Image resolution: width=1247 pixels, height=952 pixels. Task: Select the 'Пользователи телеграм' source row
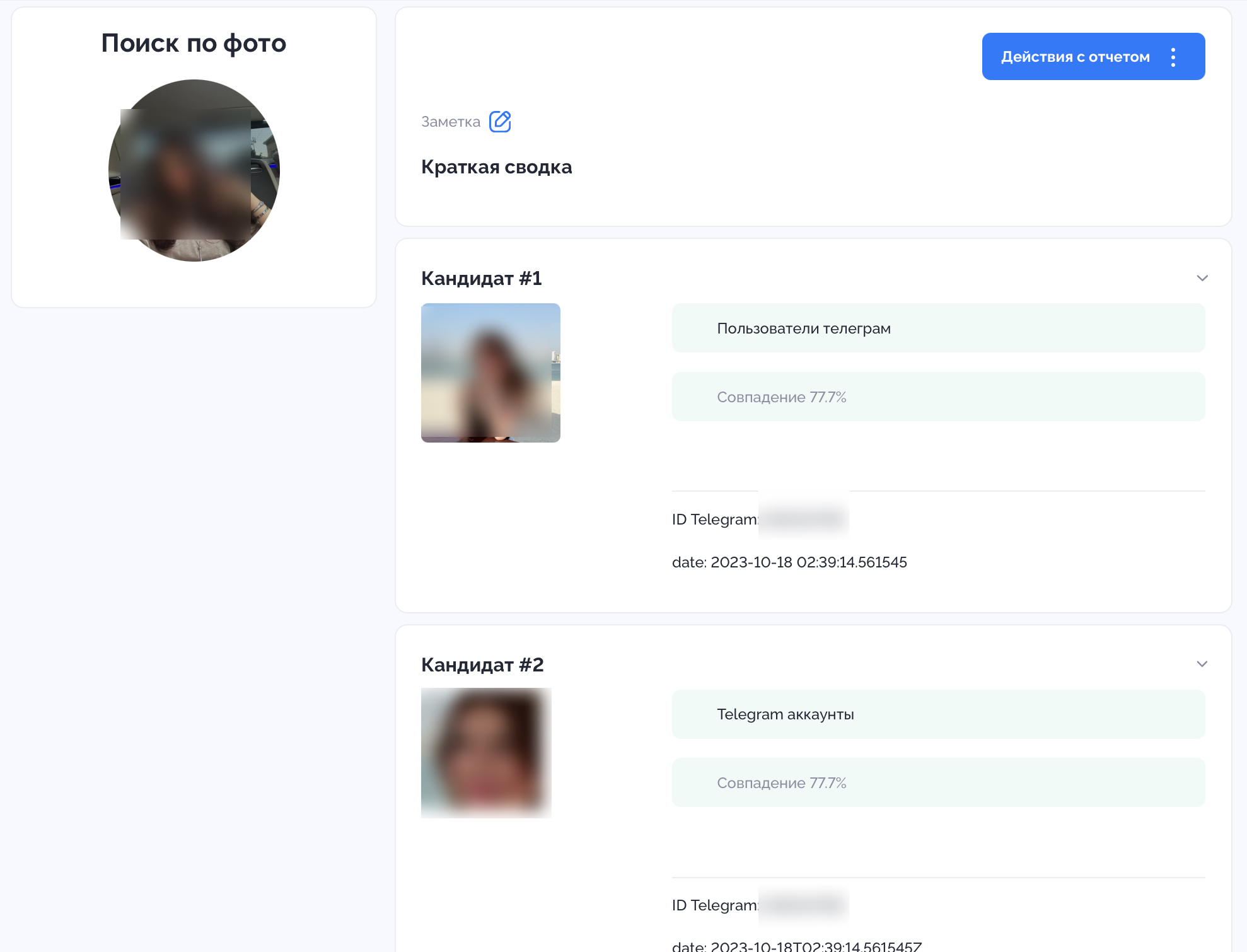tap(937, 328)
